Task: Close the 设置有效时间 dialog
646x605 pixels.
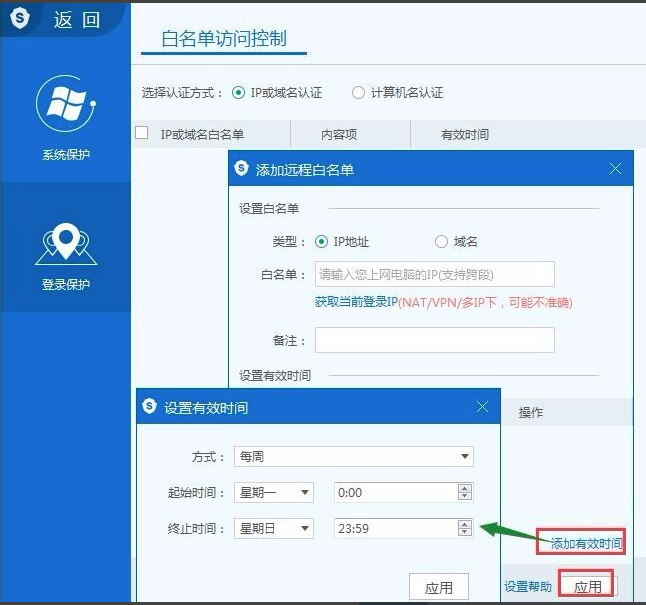Action: pos(483,407)
